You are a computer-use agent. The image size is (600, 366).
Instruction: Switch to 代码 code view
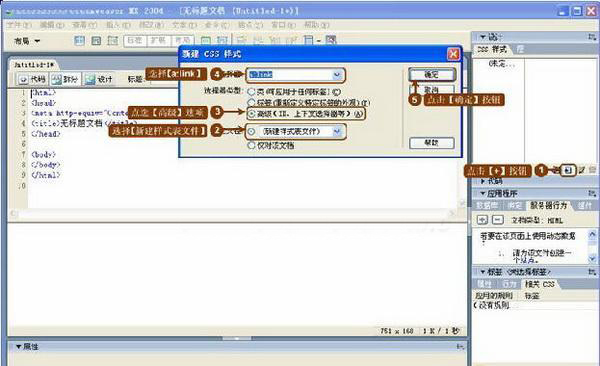(33, 79)
